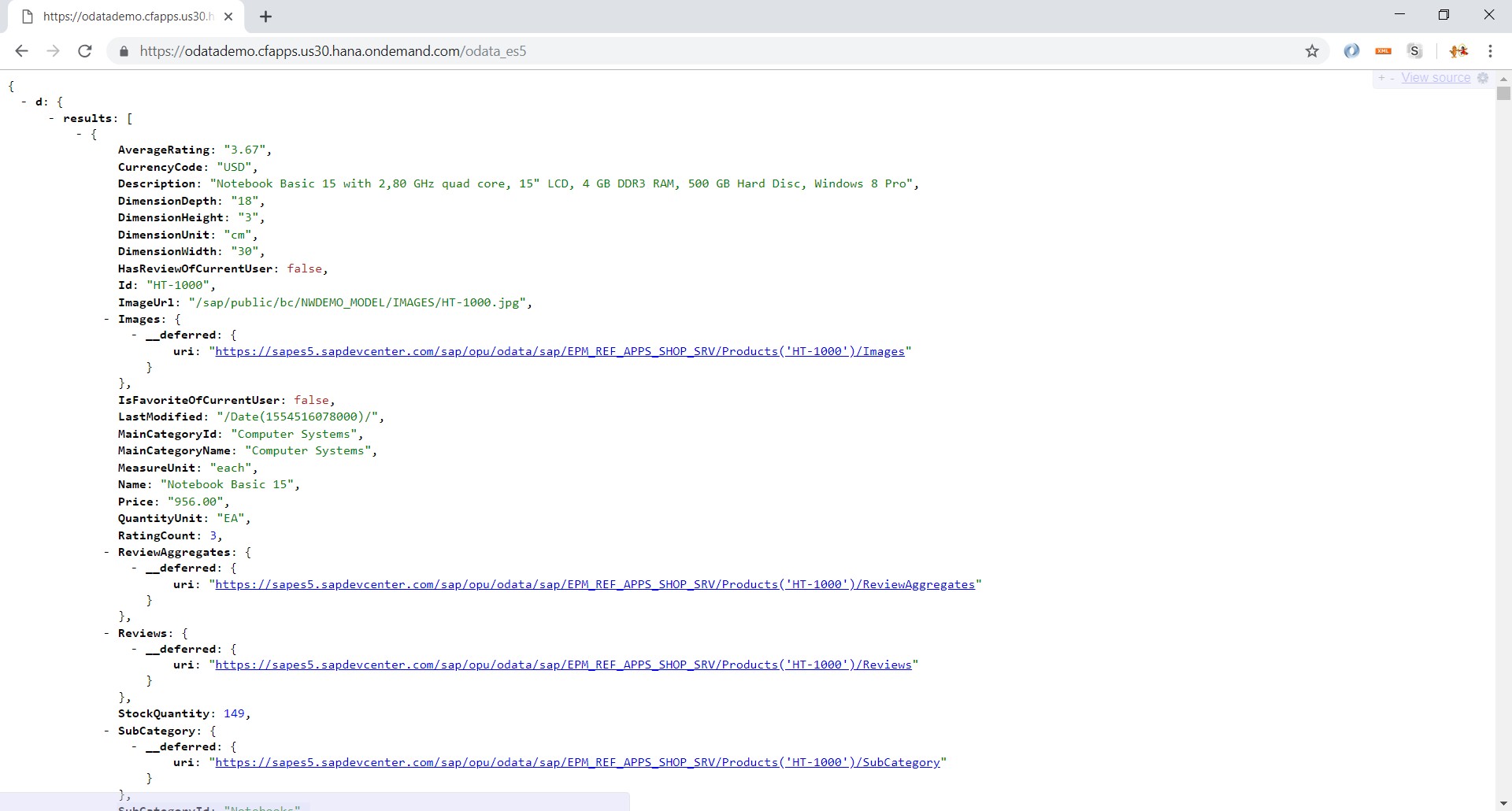The image size is (1512, 811).
Task: Collapse __deferred under ReviewAggregates
Action: click(135, 568)
